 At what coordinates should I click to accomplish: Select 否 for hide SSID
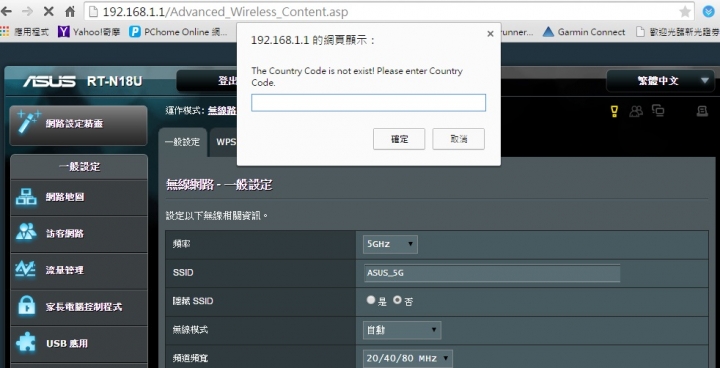(x=397, y=300)
